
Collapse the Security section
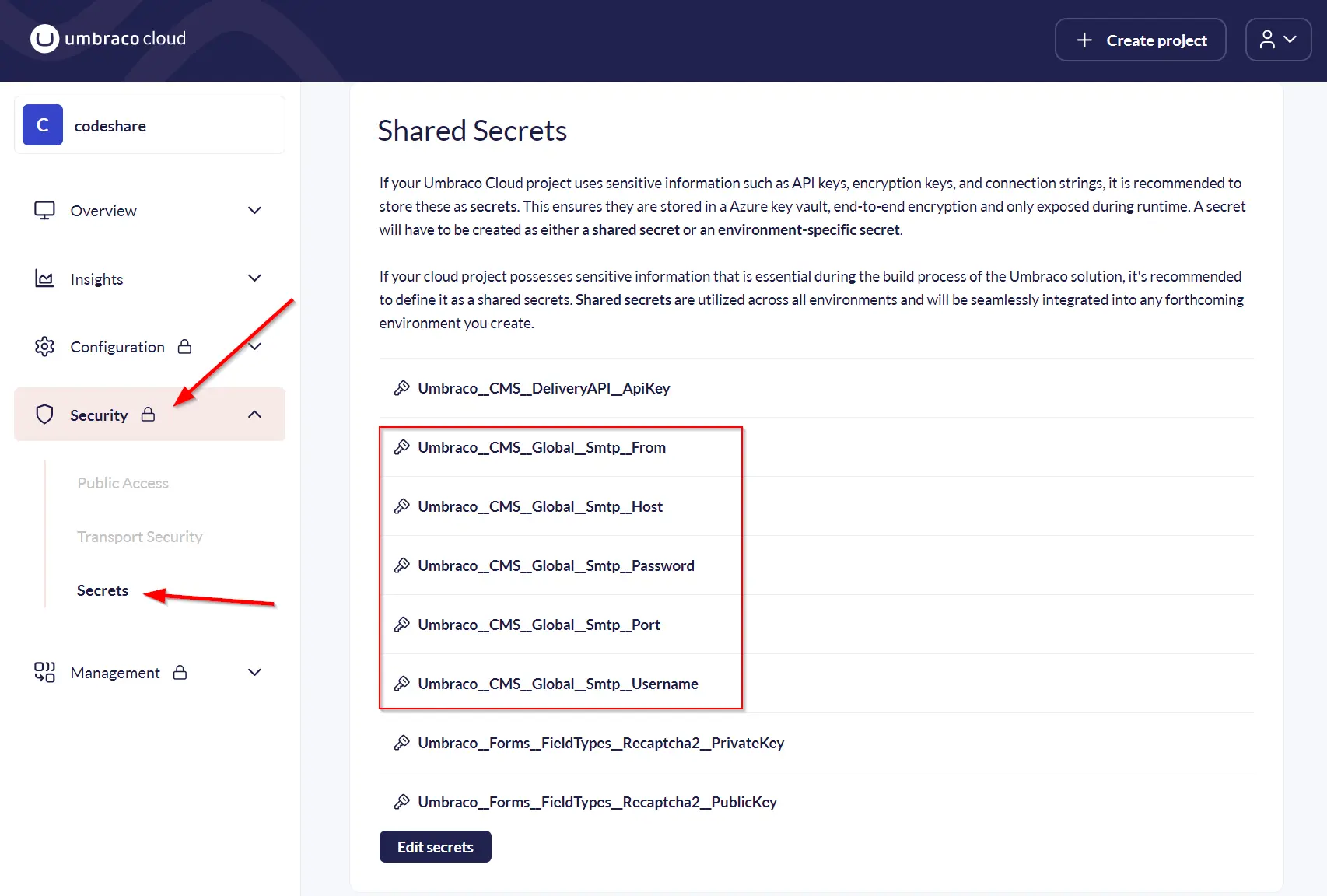[254, 415]
